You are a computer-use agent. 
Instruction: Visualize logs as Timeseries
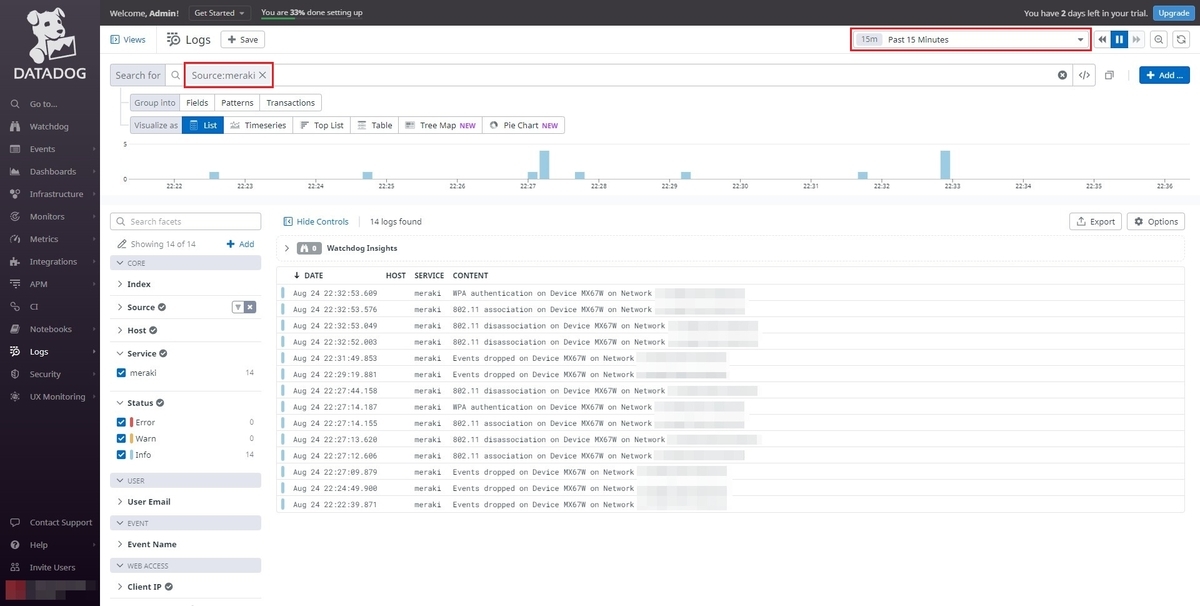coord(258,126)
